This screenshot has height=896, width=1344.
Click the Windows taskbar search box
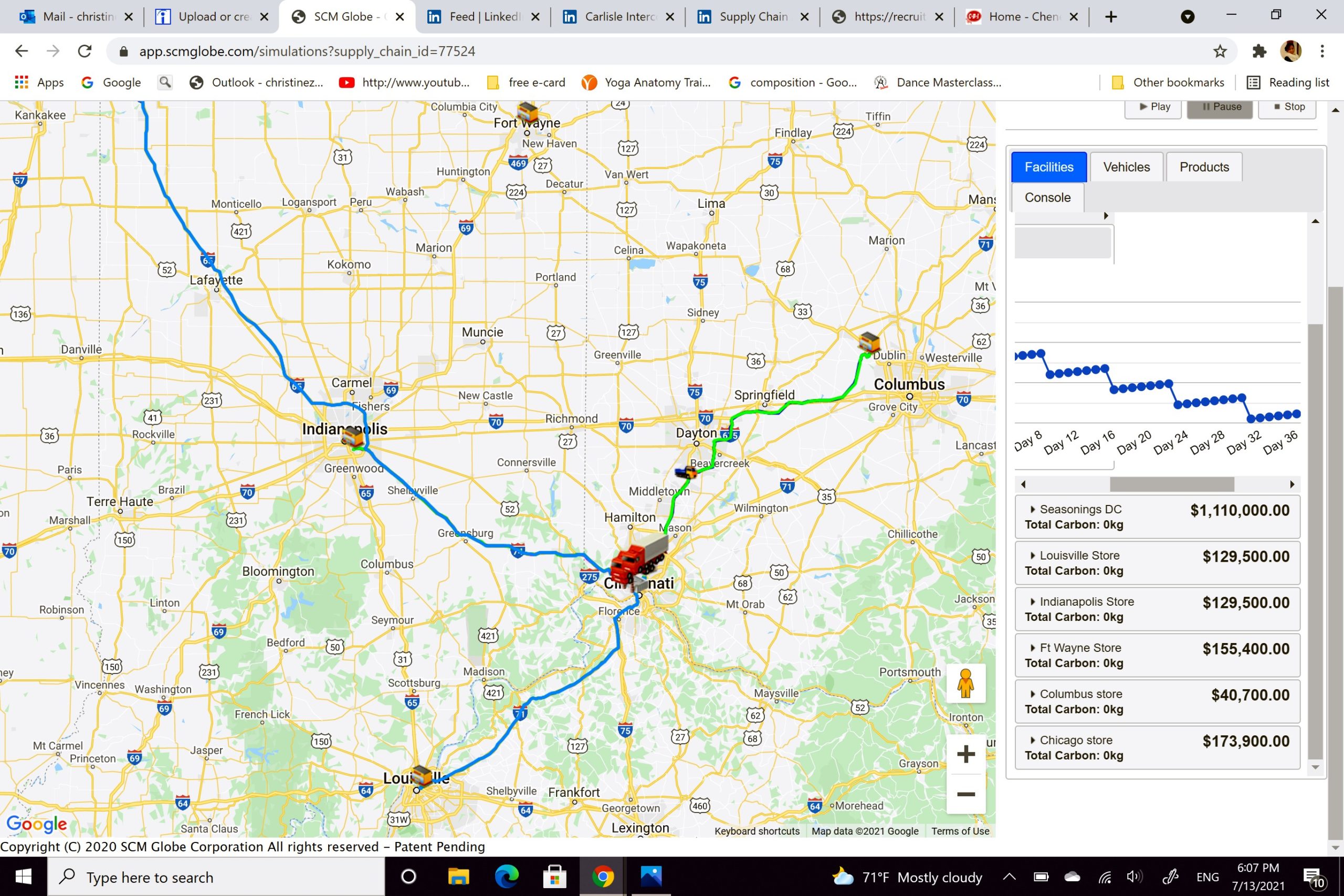[x=216, y=877]
